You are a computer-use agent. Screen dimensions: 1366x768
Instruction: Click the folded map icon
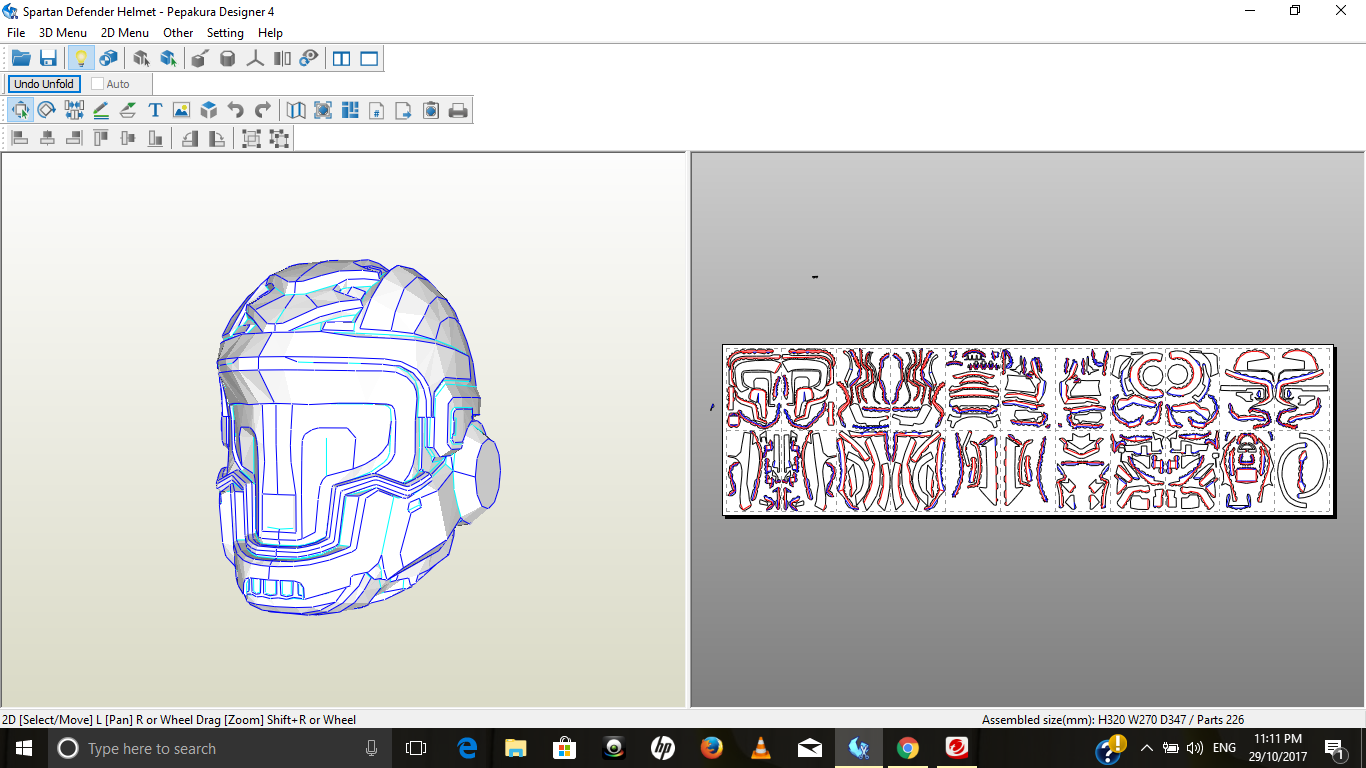pyautogui.click(x=296, y=110)
